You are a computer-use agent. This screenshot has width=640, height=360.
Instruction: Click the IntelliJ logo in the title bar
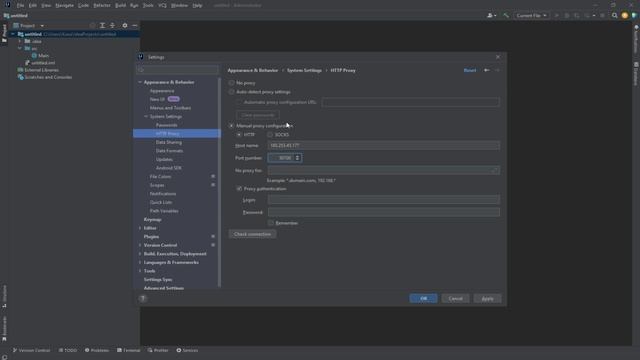pyautogui.click(x=7, y=5)
